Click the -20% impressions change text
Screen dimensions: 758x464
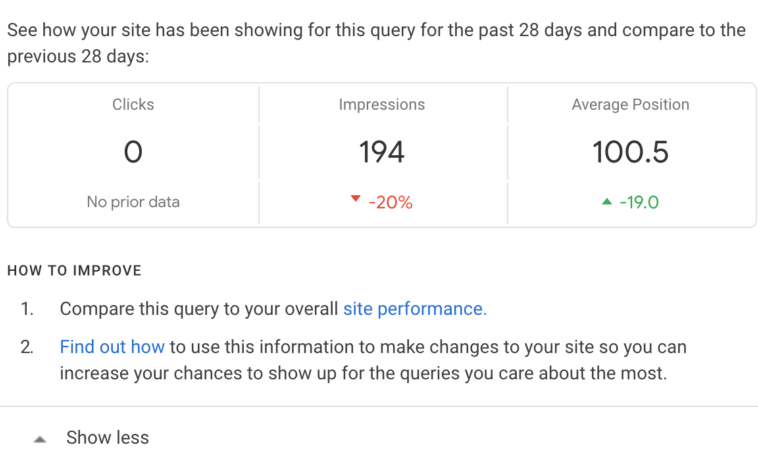point(391,203)
